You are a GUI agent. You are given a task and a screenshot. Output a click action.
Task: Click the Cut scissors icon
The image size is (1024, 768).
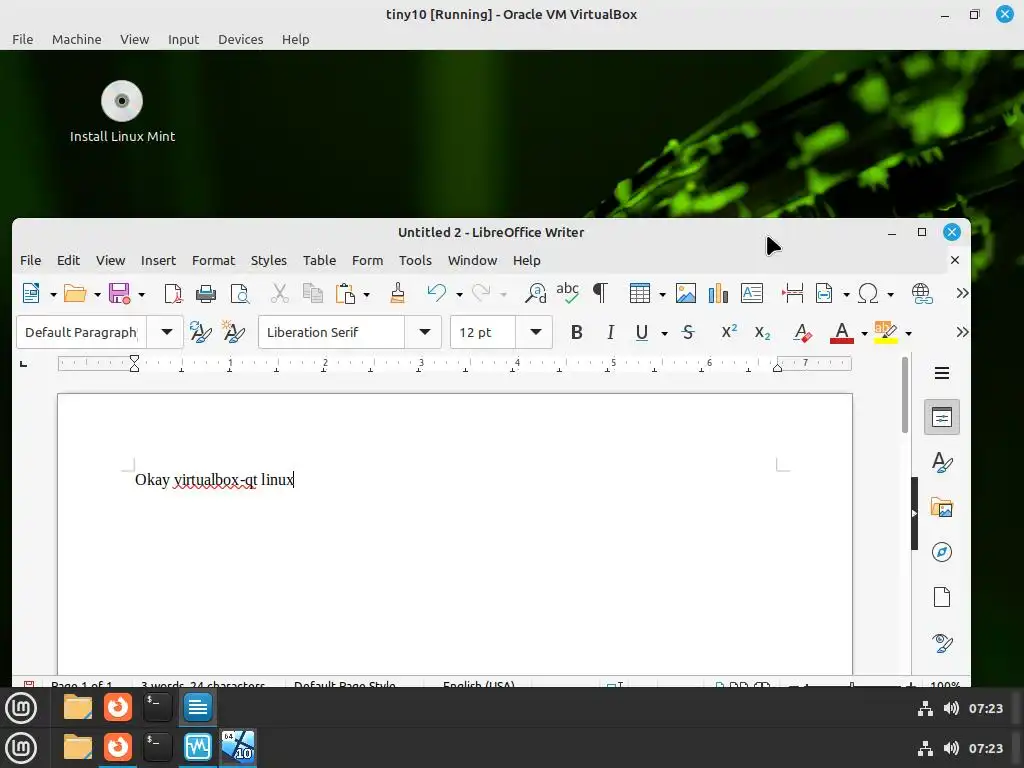(280, 293)
